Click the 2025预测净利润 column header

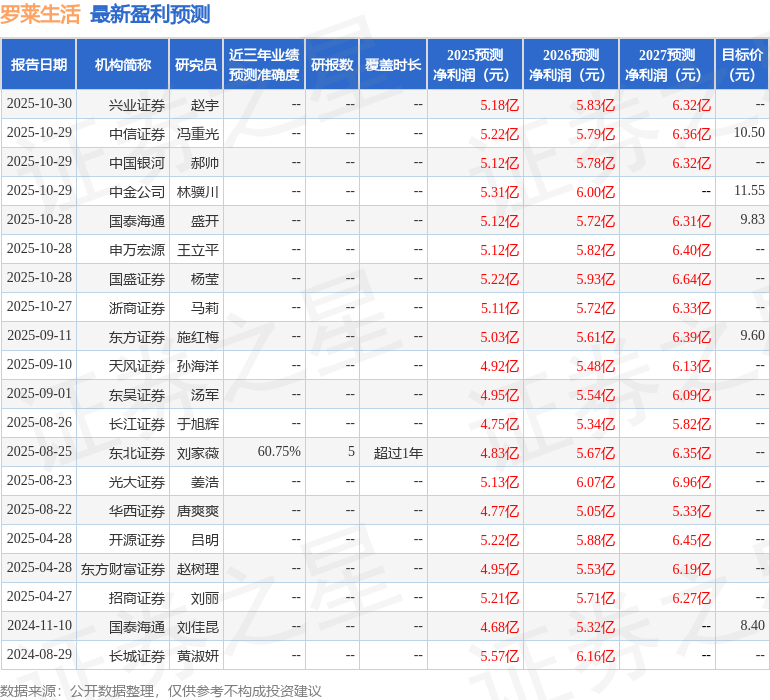474,65
